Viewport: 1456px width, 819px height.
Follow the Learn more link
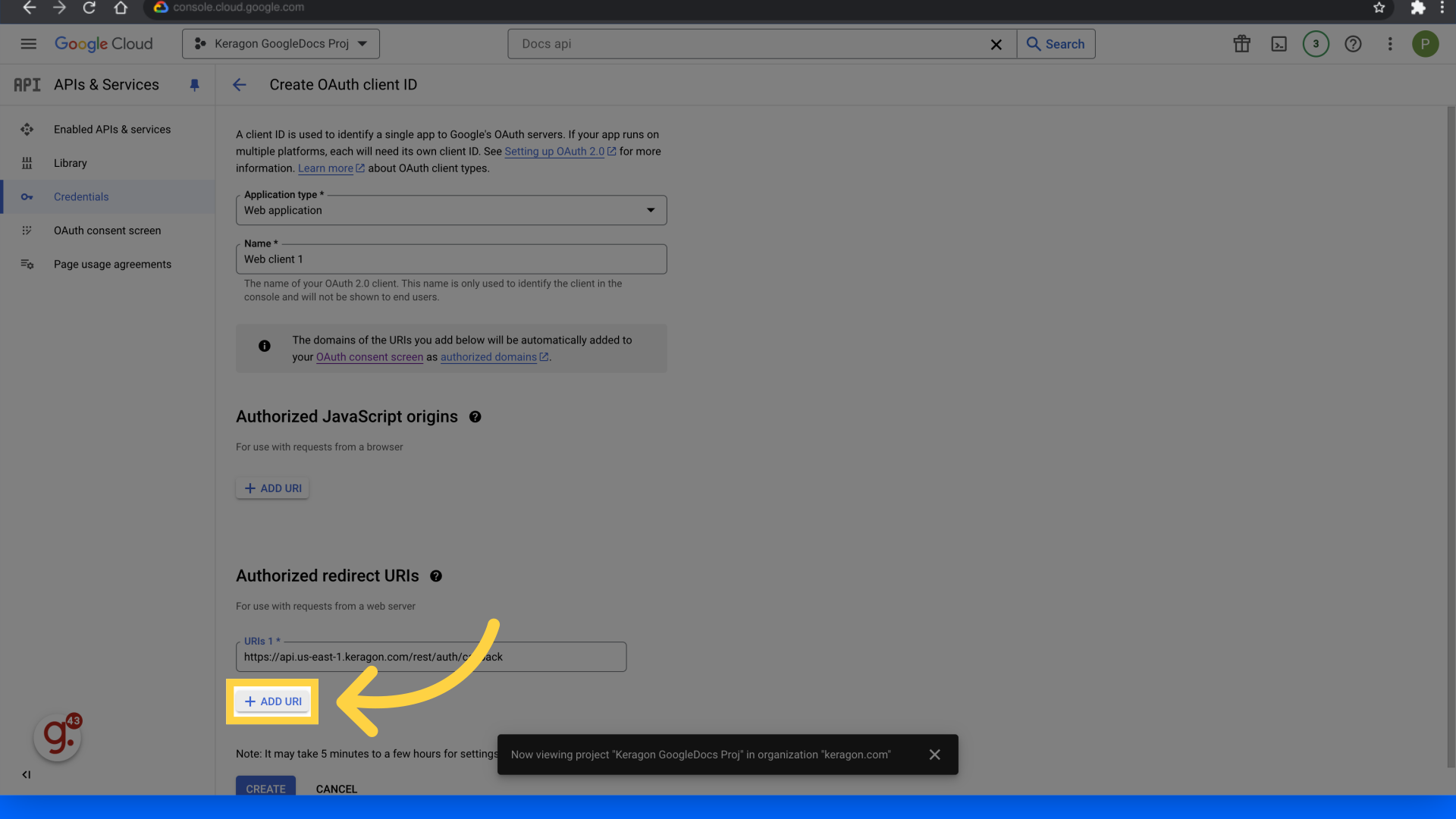(x=331, y=168)
